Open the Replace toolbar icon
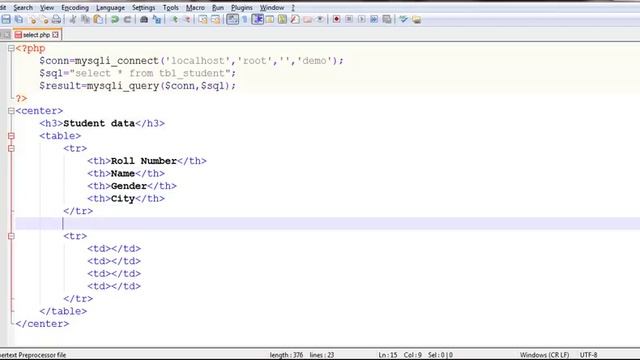 [x=157, y=19]
